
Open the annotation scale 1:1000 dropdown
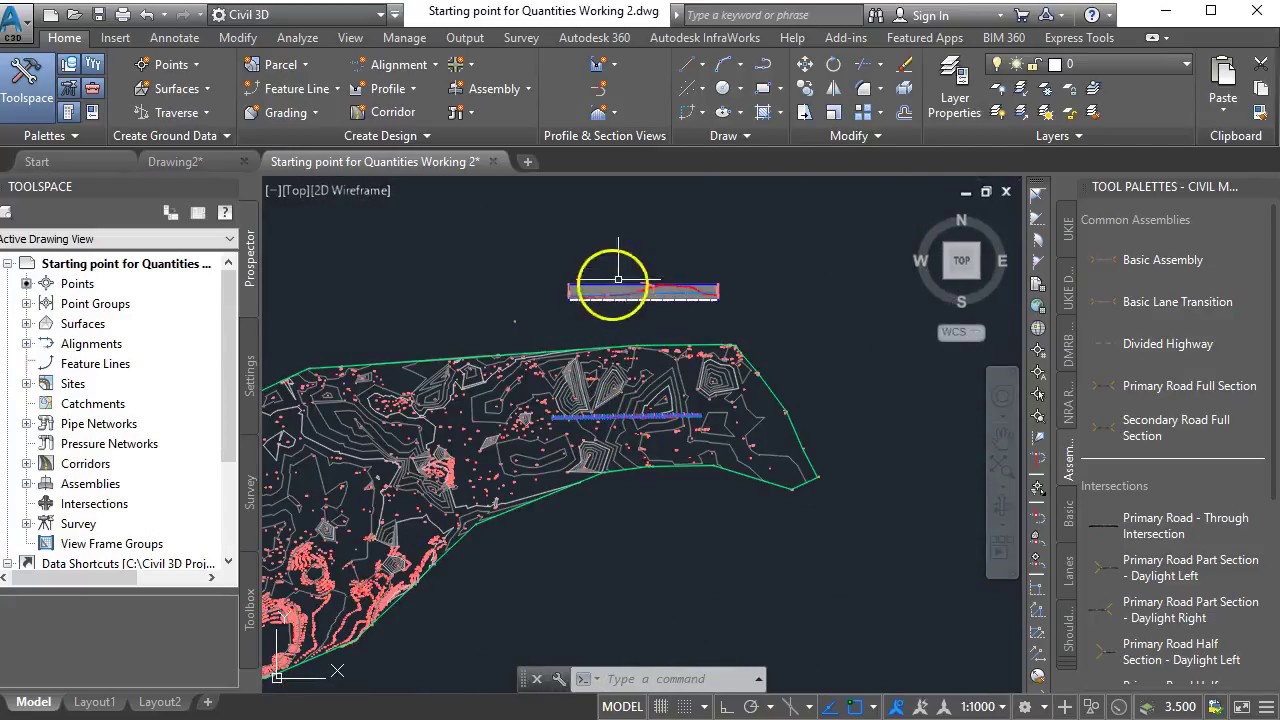(984, 706)
